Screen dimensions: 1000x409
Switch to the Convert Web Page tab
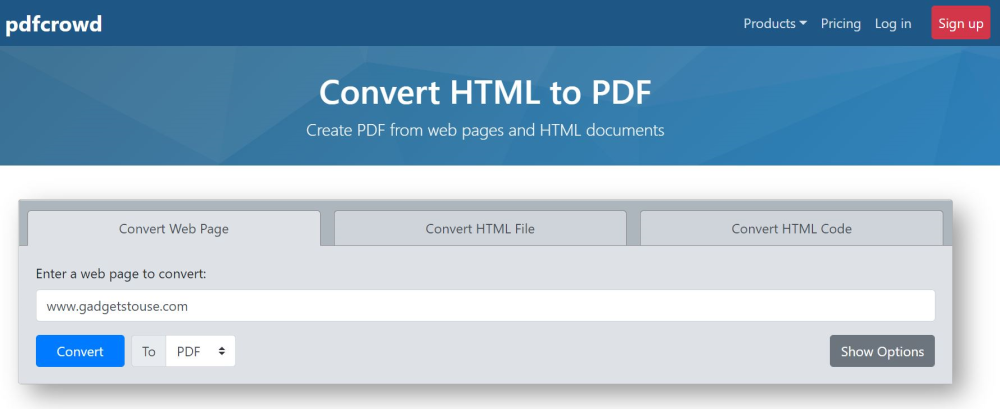[x=174, y=228]
